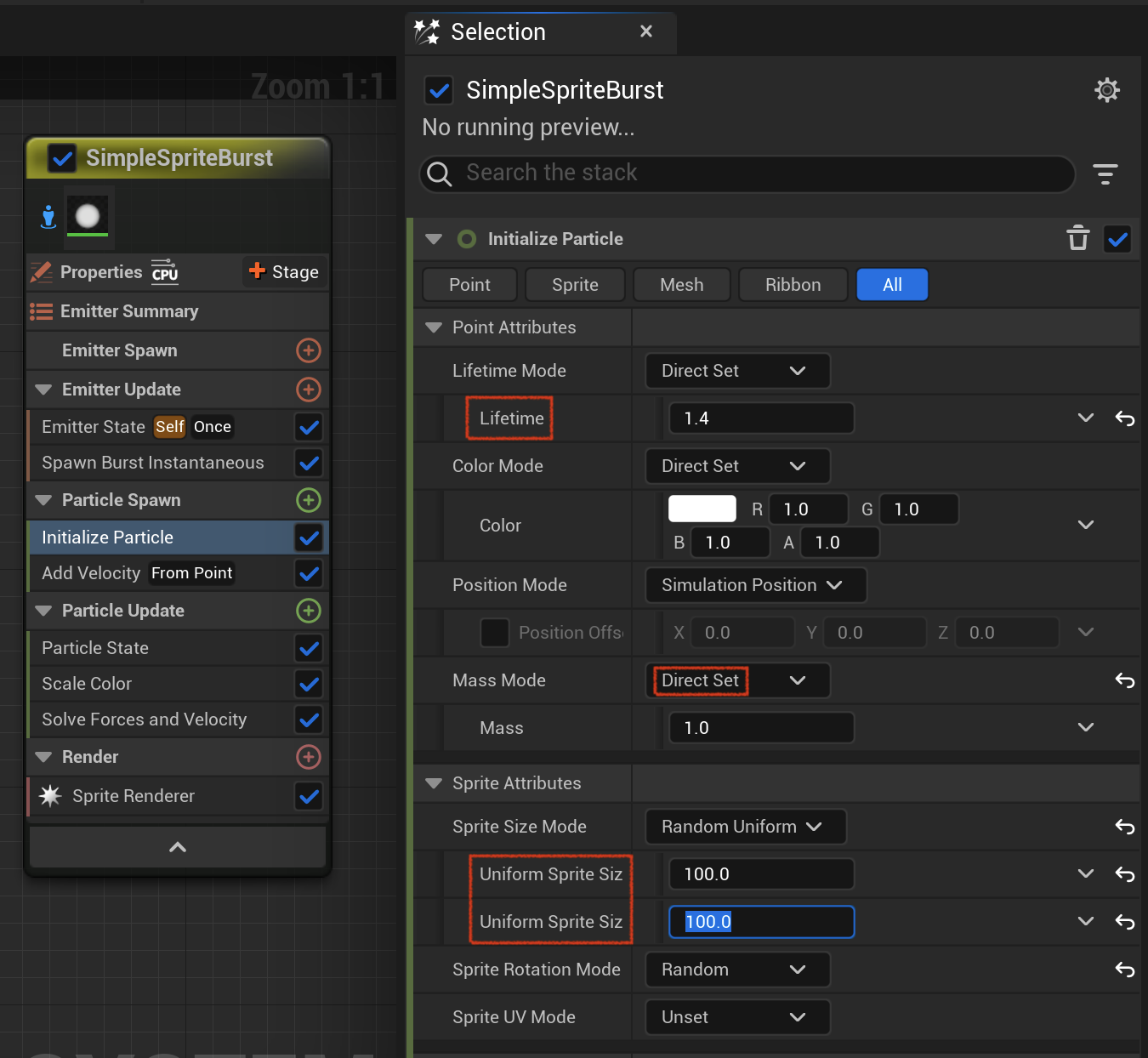Reset Lifetime value to default
The width and height of the screenshot is (1148, 1058).
(1124, 418)
